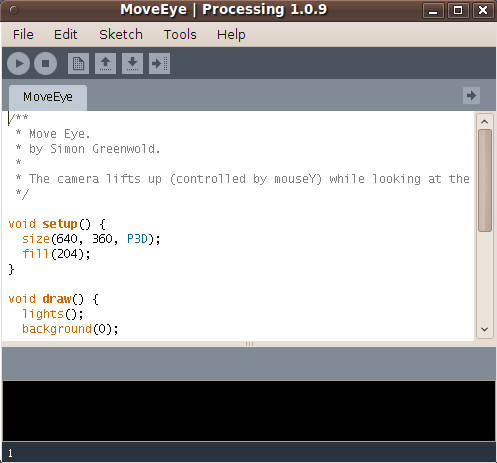Export the sketch via the toolbar arrow icon
Image resolution: width=497 pixels, height=463 pixels.
[x=159, y=63]
